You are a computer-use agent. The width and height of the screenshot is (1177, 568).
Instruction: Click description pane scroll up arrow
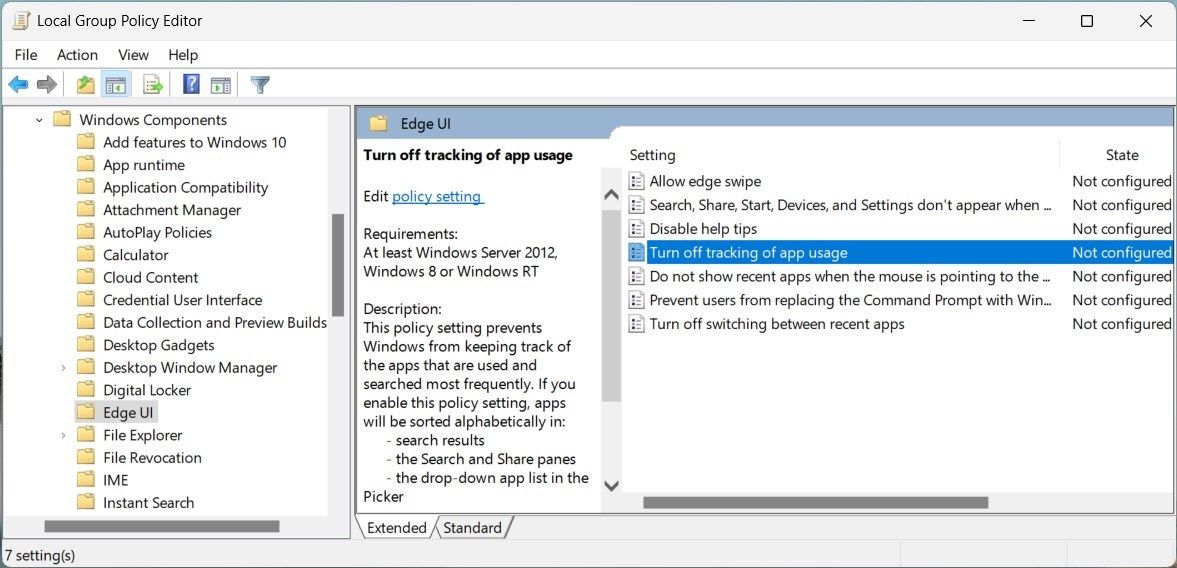pos(611,195)
